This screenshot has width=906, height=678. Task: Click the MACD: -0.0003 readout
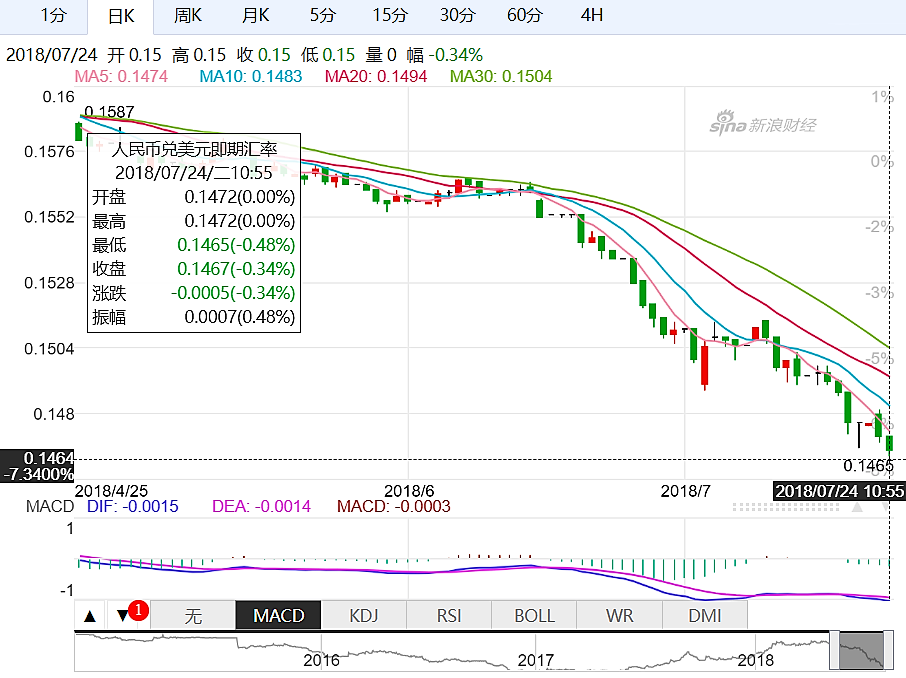pyautogui.click(x=393, y=506)
